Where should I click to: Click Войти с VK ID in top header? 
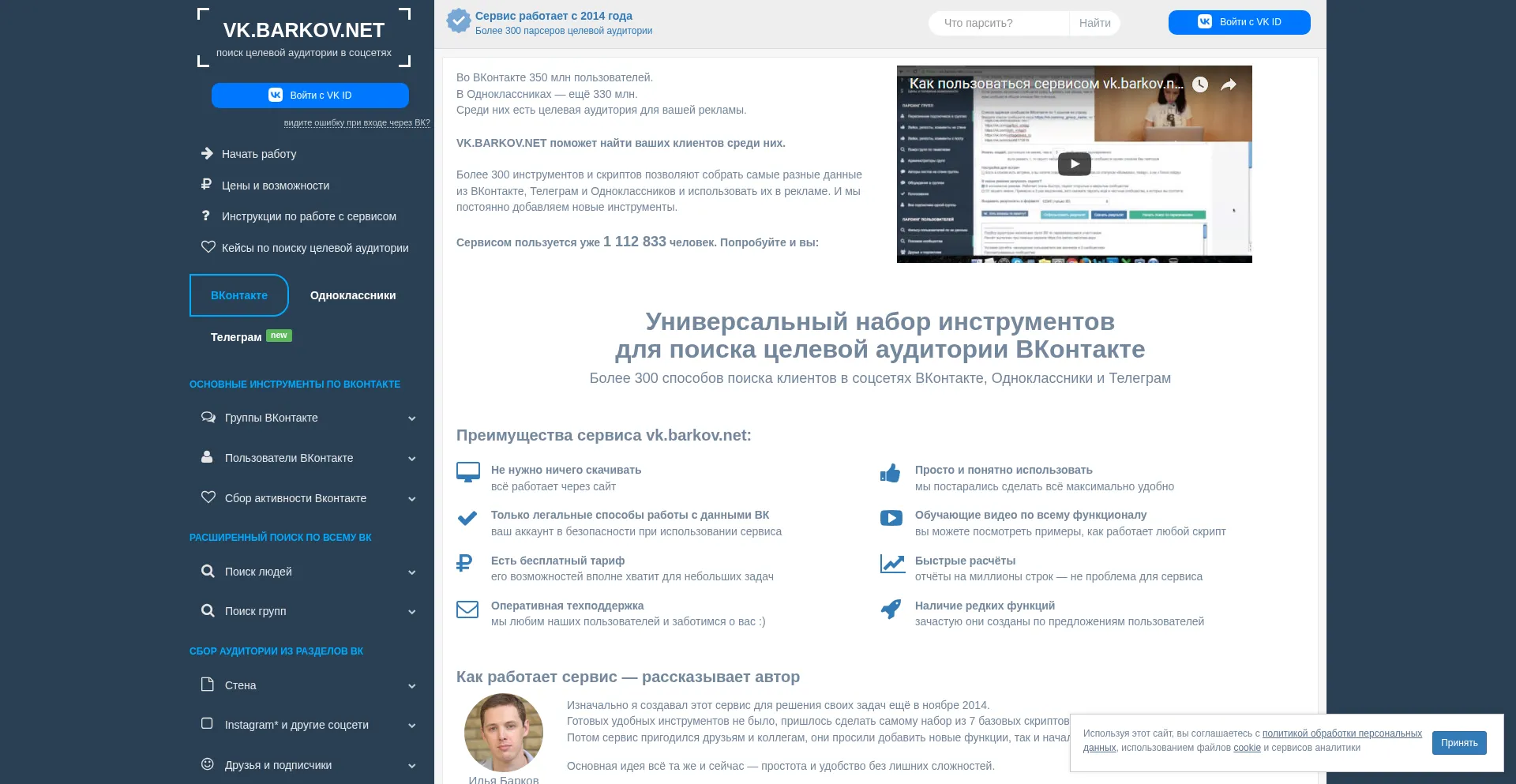pyautogui.click(x=1239, y=22)
